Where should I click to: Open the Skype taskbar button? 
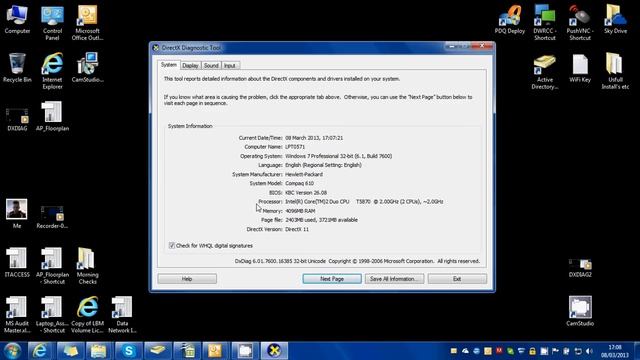(128, 351)
